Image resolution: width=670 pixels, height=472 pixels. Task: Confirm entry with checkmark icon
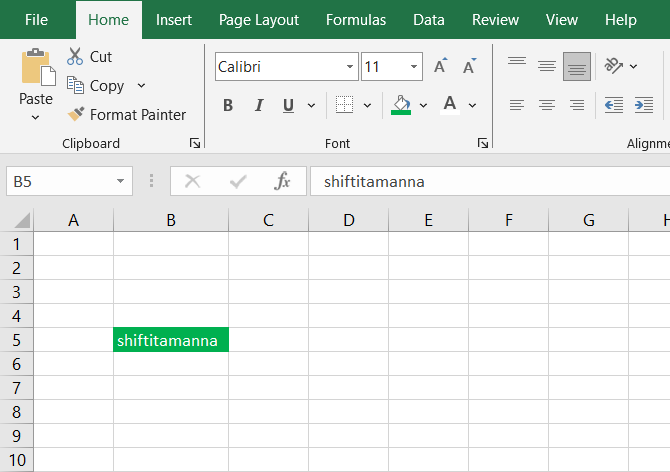coord(238,181)
